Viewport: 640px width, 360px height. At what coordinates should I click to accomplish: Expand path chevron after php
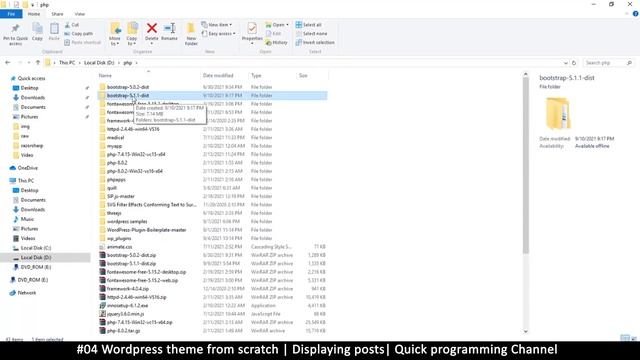click(x=136, y=63)
